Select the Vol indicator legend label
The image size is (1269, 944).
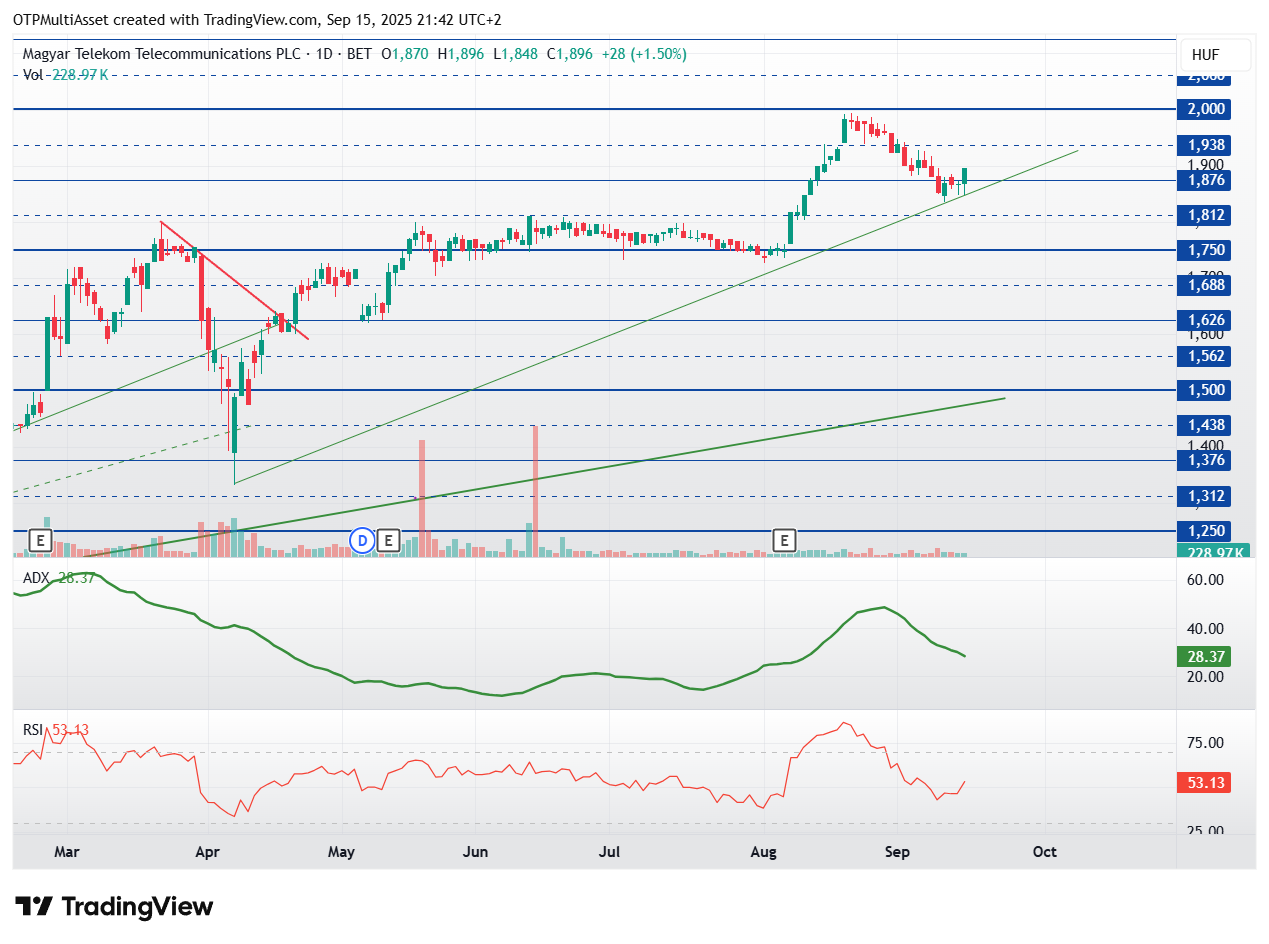tap(33, 74)
